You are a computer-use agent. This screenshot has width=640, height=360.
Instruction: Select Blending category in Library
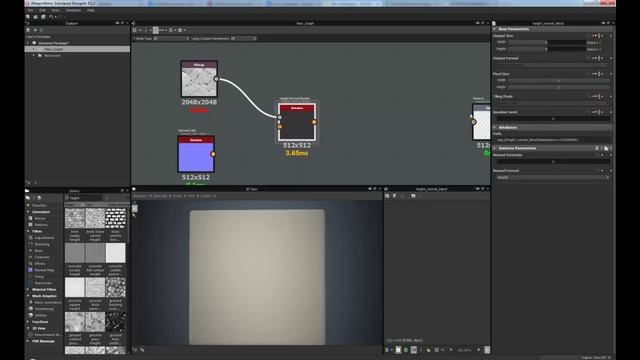(x=42, y=244)
